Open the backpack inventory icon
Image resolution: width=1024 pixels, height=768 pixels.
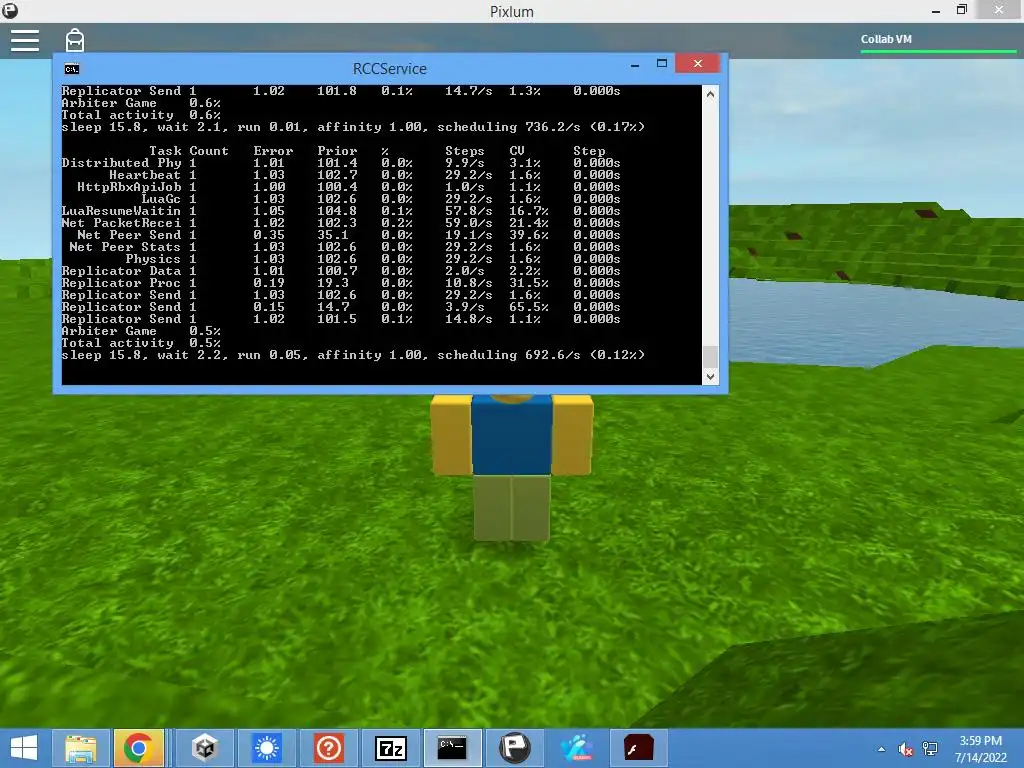pos(75,40)
